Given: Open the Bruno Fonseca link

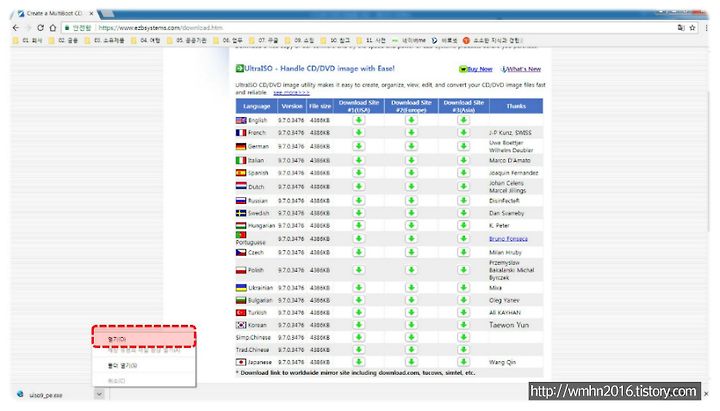Looking at the screenshot, I should [508, 239].
